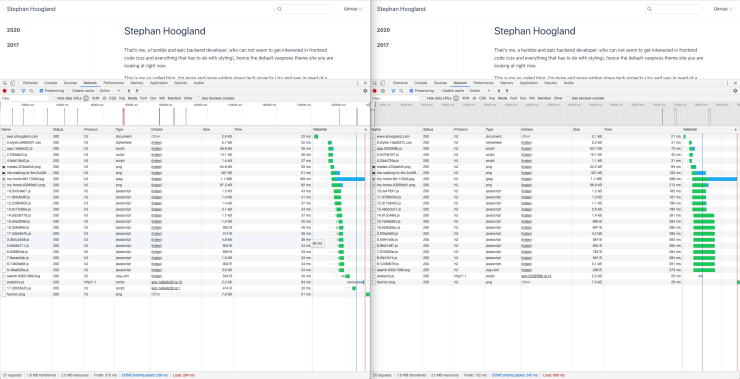
Task: Open 2017 sidebar link in right page
Action: (383, 45)
